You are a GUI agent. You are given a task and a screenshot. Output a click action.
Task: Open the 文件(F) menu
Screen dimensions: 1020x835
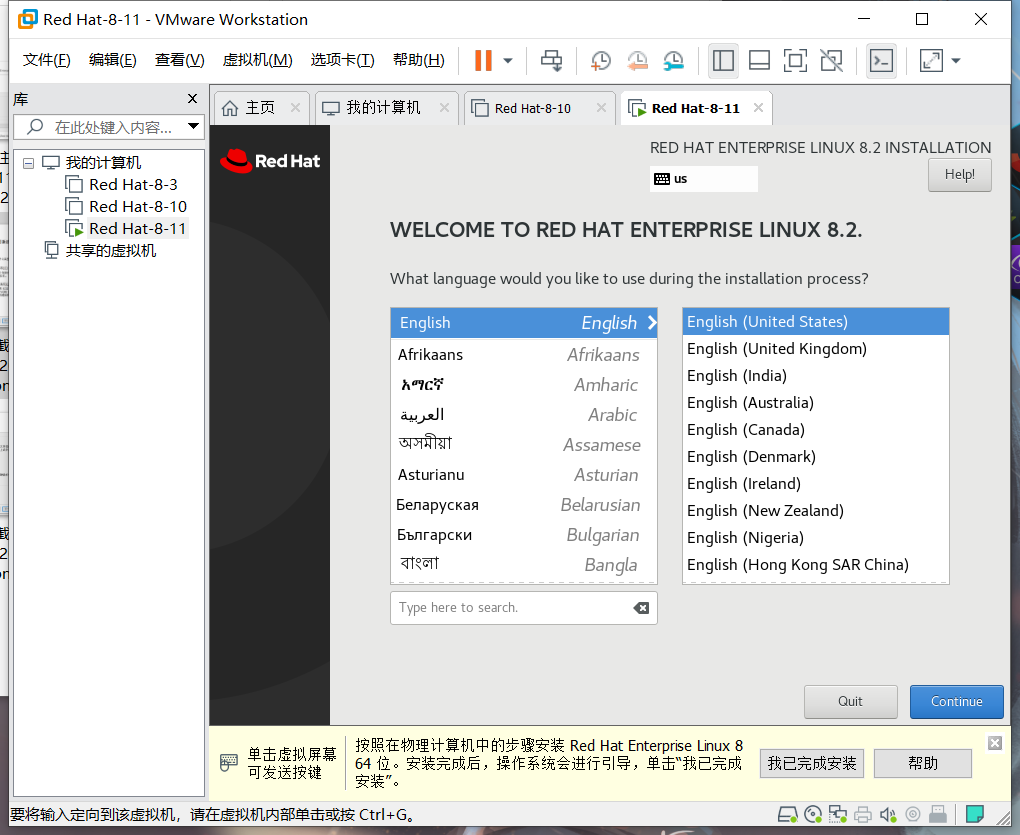click(x=46, y=60)
